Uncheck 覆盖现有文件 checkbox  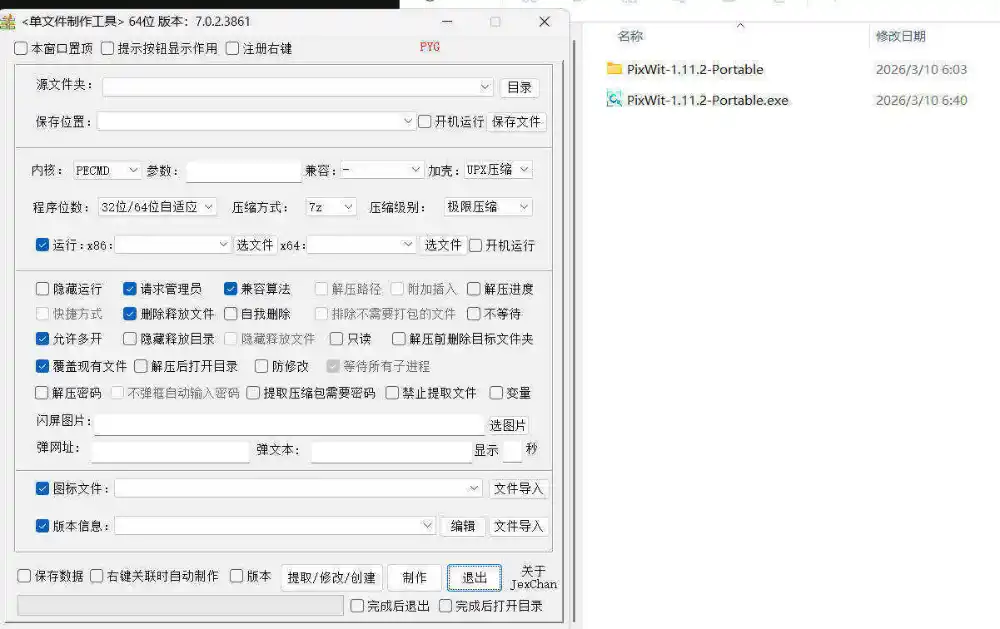pos(42,366)
